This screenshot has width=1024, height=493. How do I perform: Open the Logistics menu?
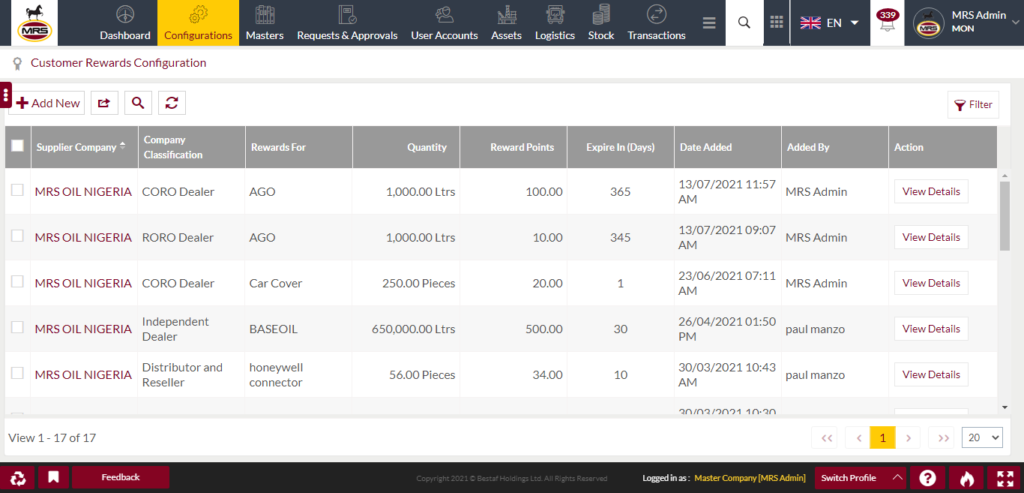(x=554, y=23)
